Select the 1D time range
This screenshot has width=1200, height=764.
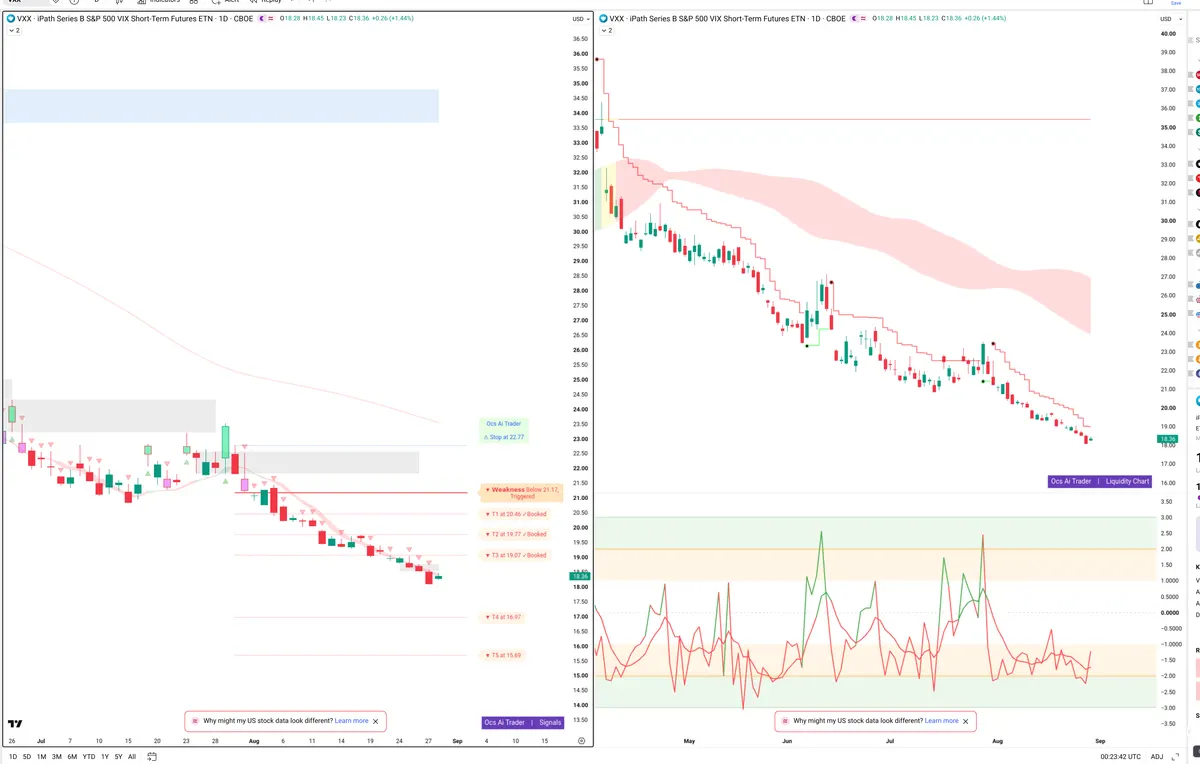(x=13, y=757)
